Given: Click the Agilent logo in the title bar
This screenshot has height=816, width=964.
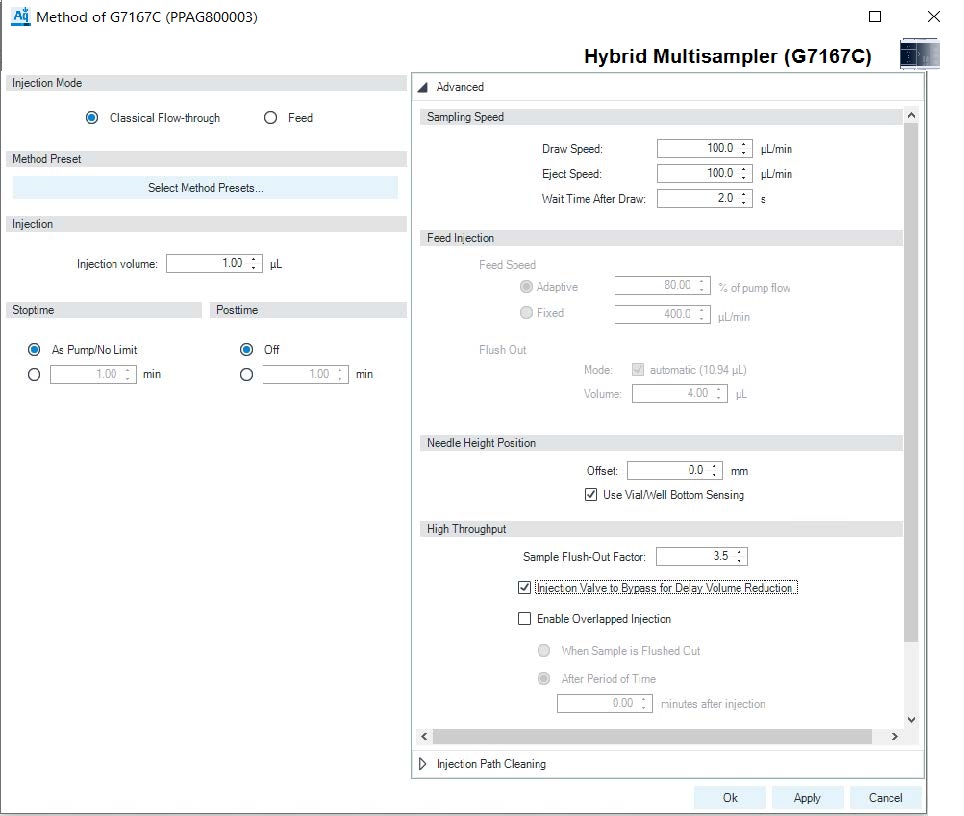Looking at the screenshot, I should tap(19, 16).
